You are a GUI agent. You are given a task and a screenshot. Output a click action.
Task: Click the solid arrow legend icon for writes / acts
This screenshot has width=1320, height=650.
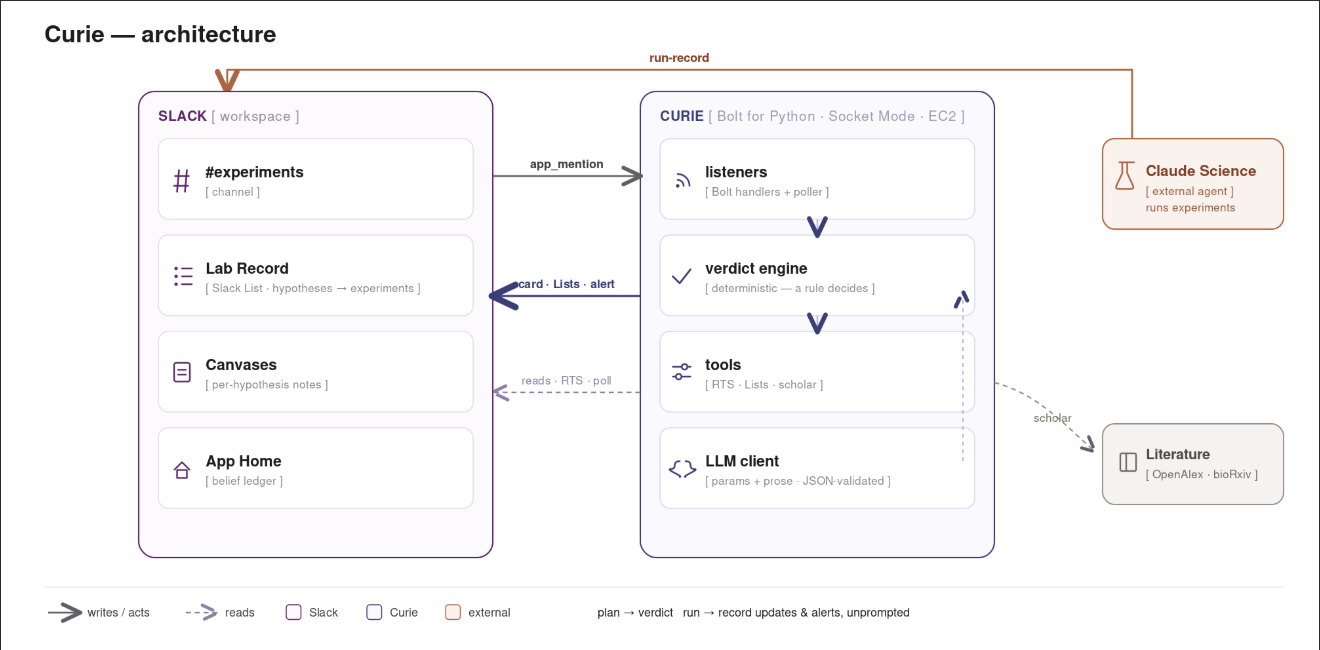65,613
